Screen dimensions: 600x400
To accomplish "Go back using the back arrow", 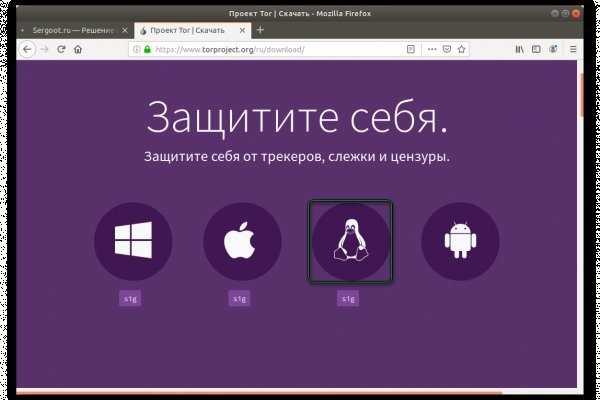I will tap(28, 48).
